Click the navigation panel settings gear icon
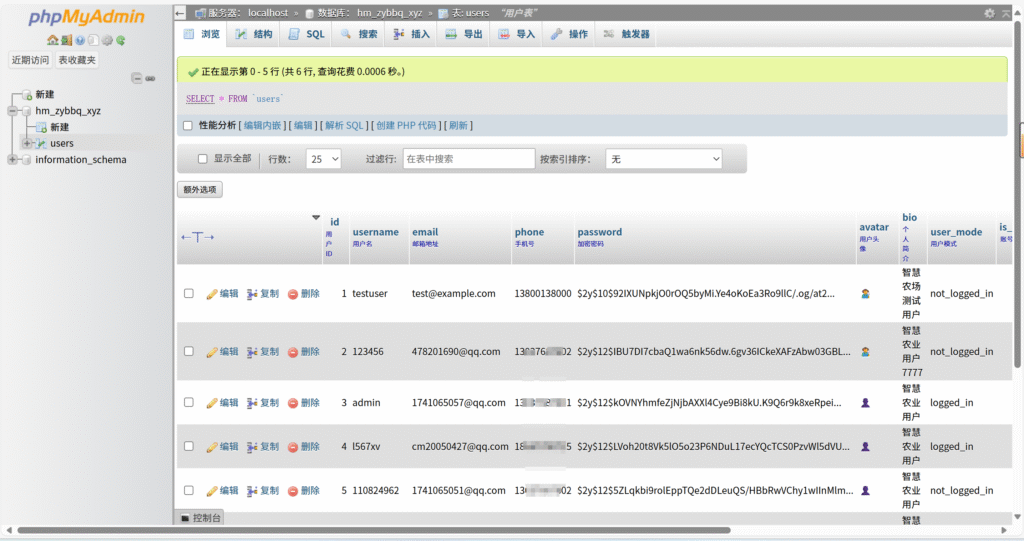Viewport: 1024px width, 541px height. (107, 40)
